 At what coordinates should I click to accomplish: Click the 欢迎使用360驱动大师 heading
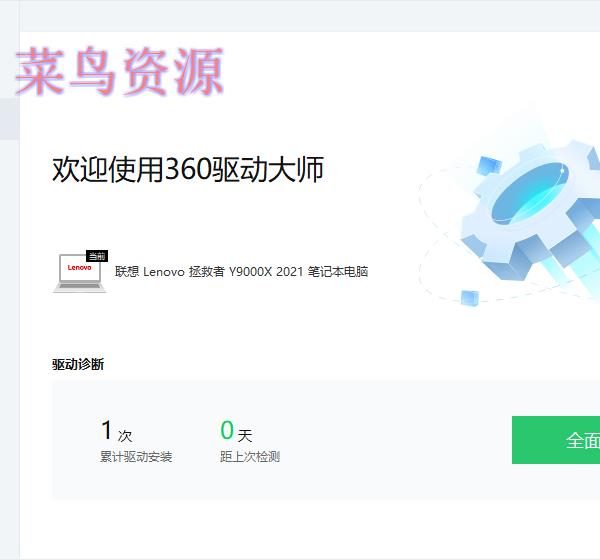click(188, 170)
